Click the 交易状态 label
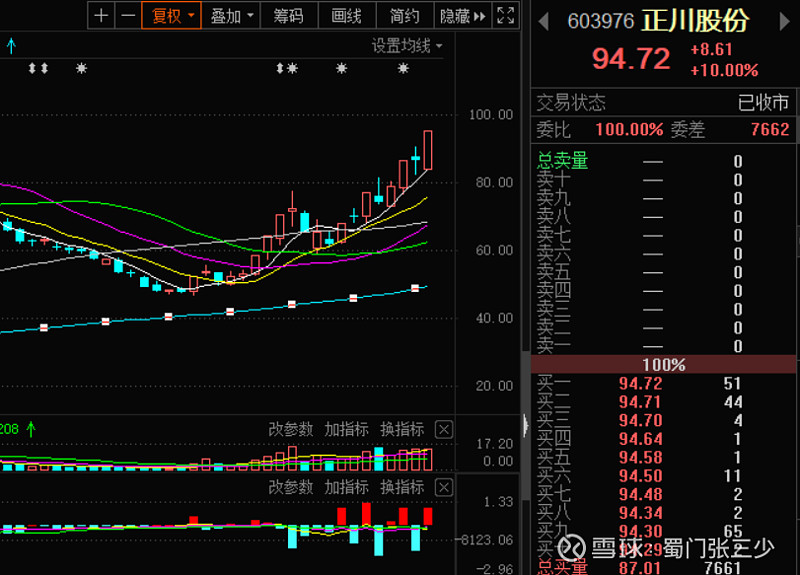This screenshot has height=575, width=800. pyautogui.click(x=571, y=103)
